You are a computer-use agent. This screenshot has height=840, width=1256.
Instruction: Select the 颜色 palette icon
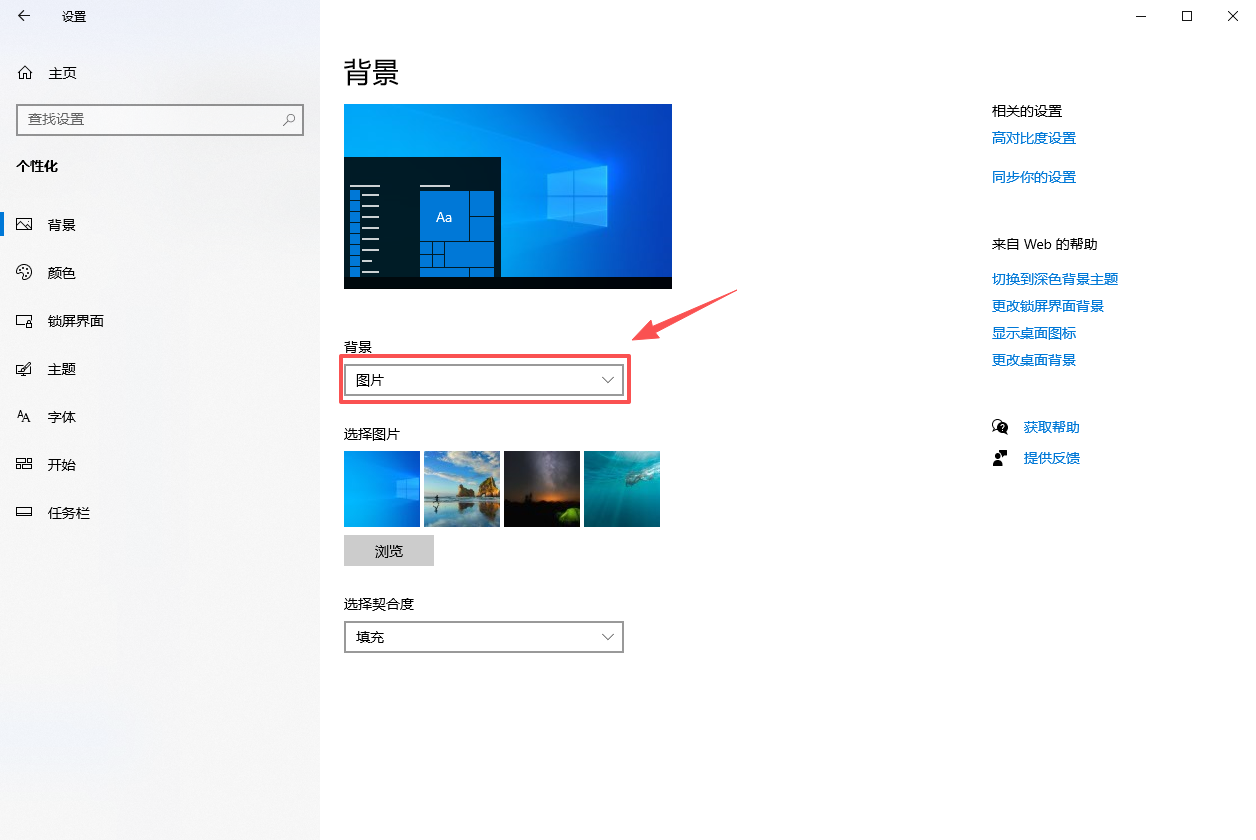coord(25,273)
